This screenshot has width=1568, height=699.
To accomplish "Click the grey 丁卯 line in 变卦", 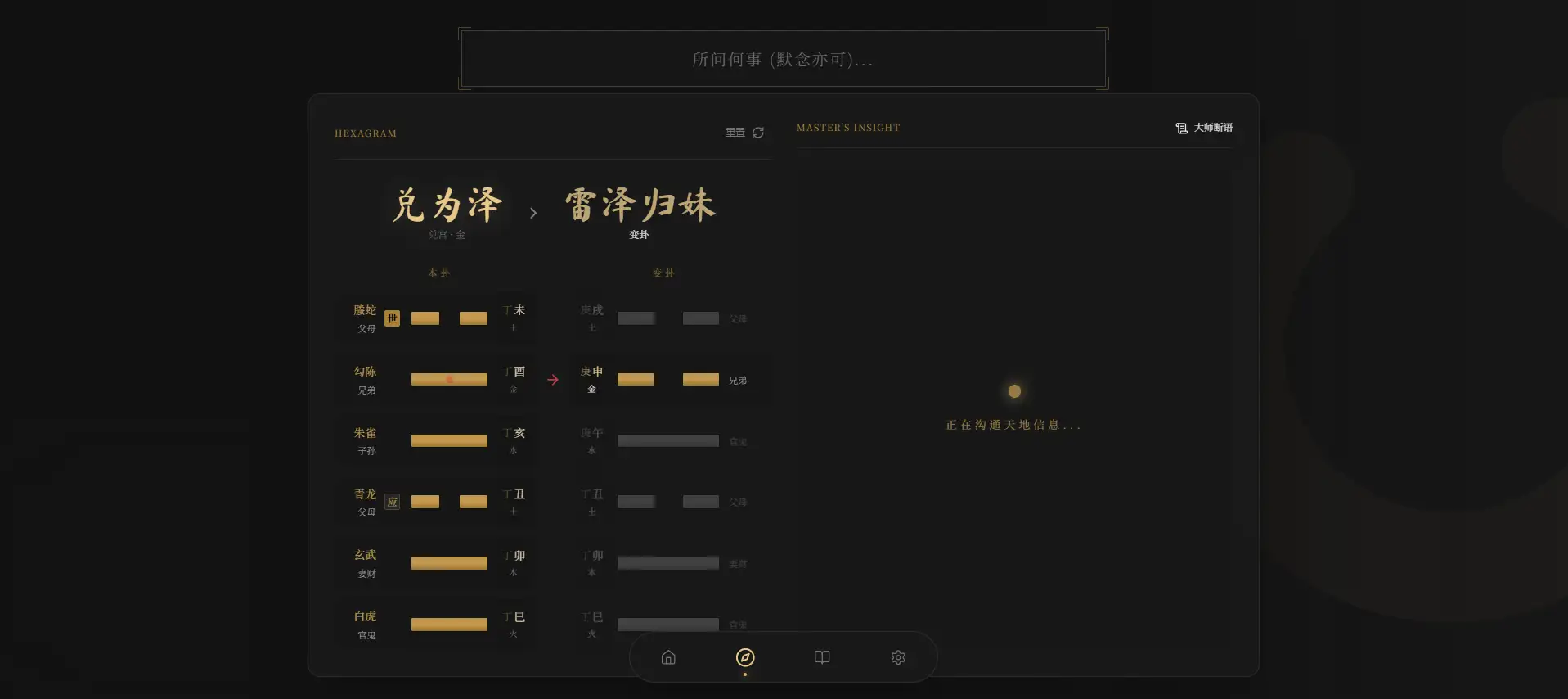I will point(668,563).
